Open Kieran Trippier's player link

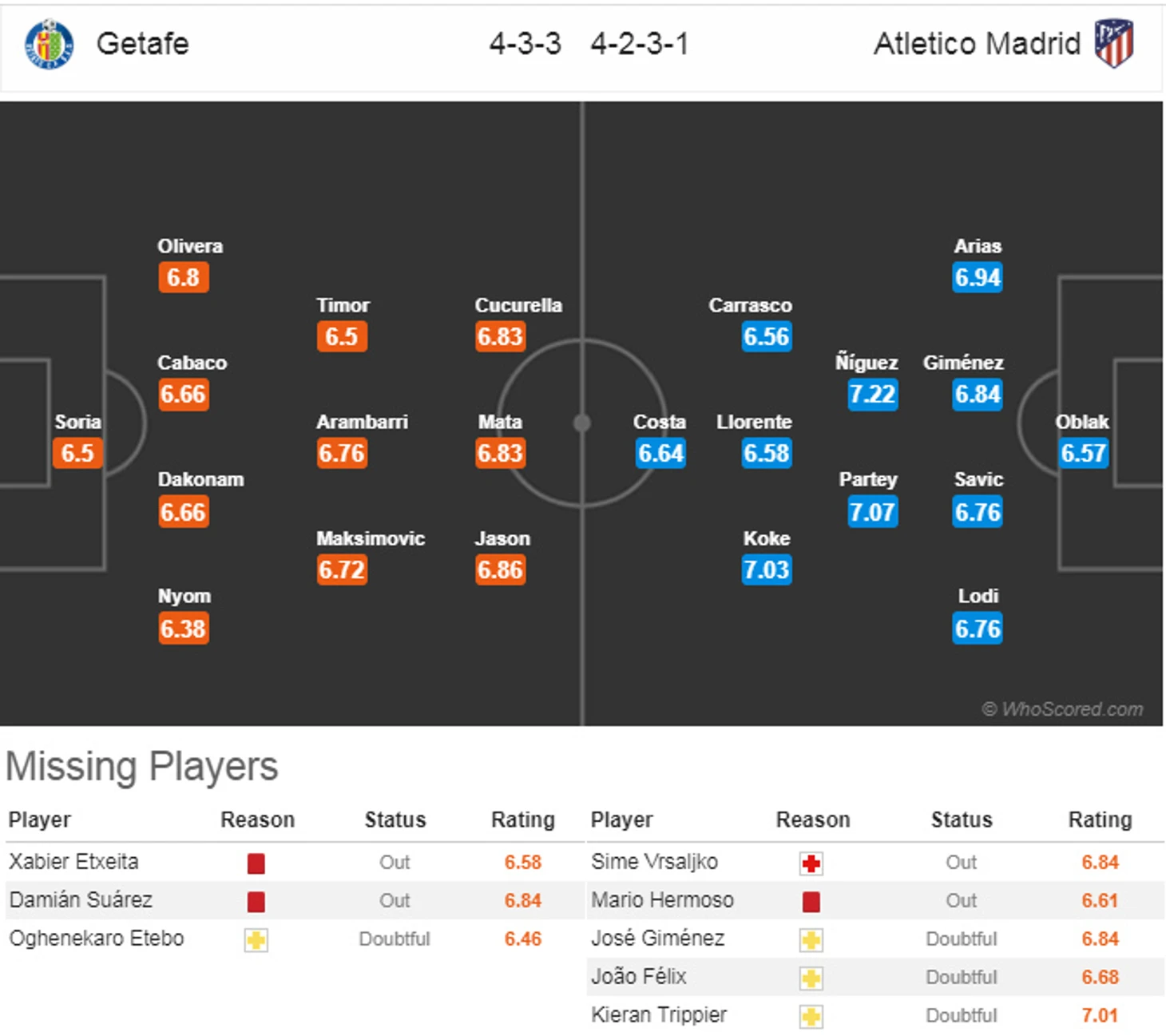tap(659, 1015)
